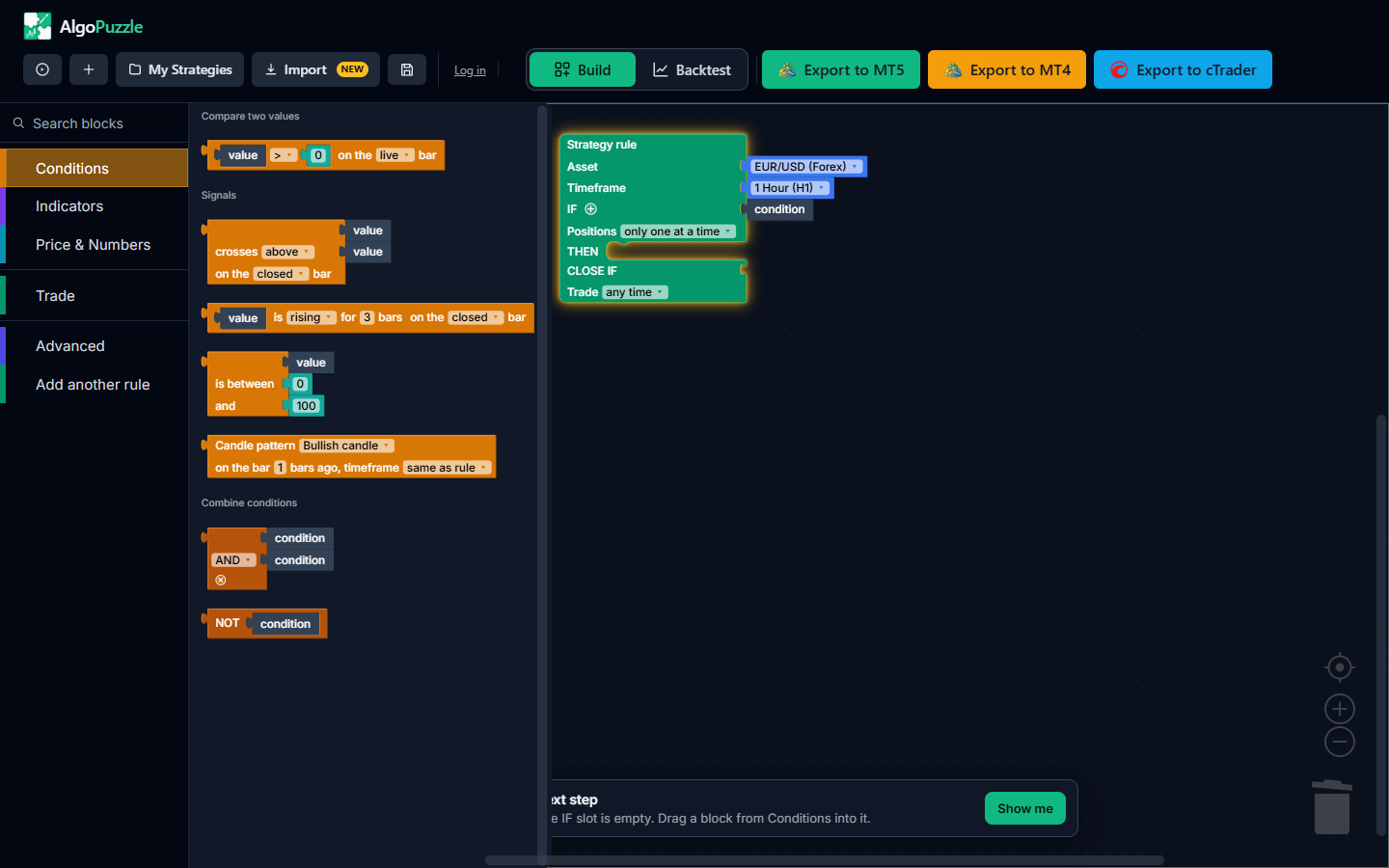The height and width of the screenshot is (868, 1389).
Task: Click Export to MT4
Action: (x=1007, y=69)
